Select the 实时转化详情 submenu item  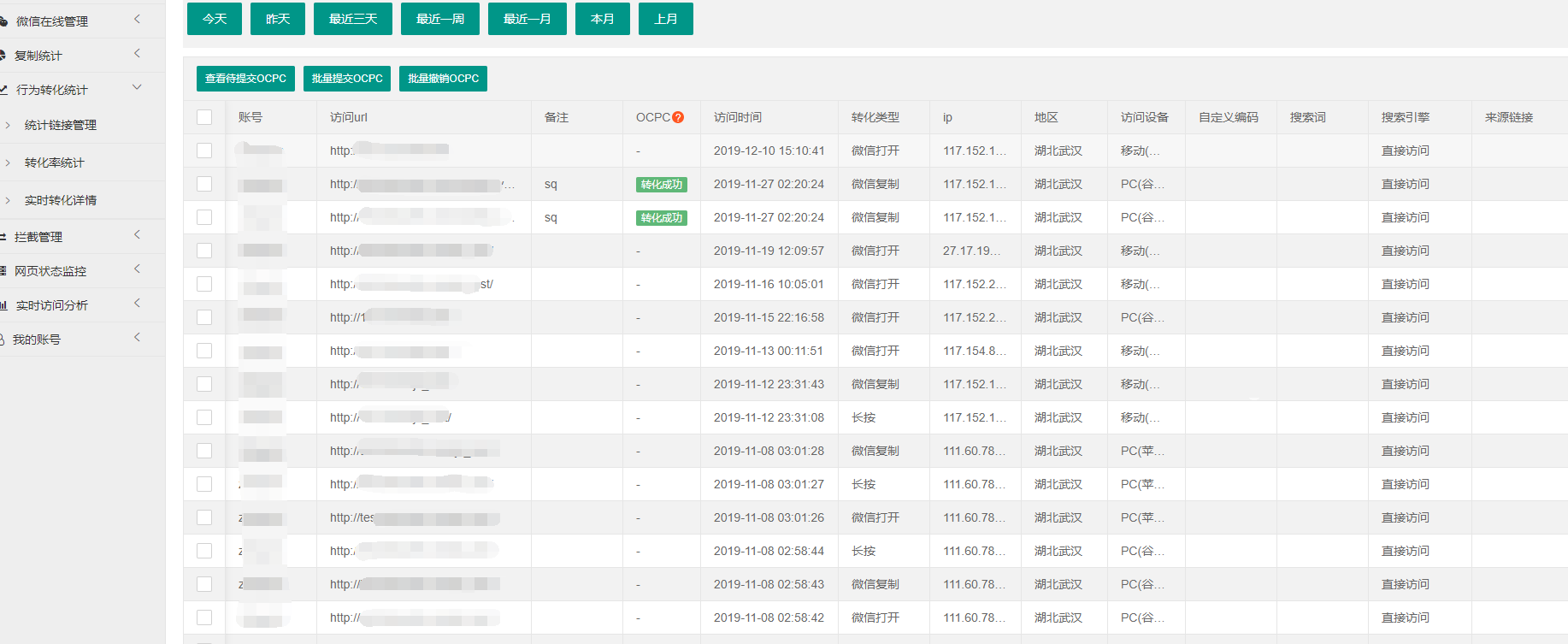tap(61, 200)
